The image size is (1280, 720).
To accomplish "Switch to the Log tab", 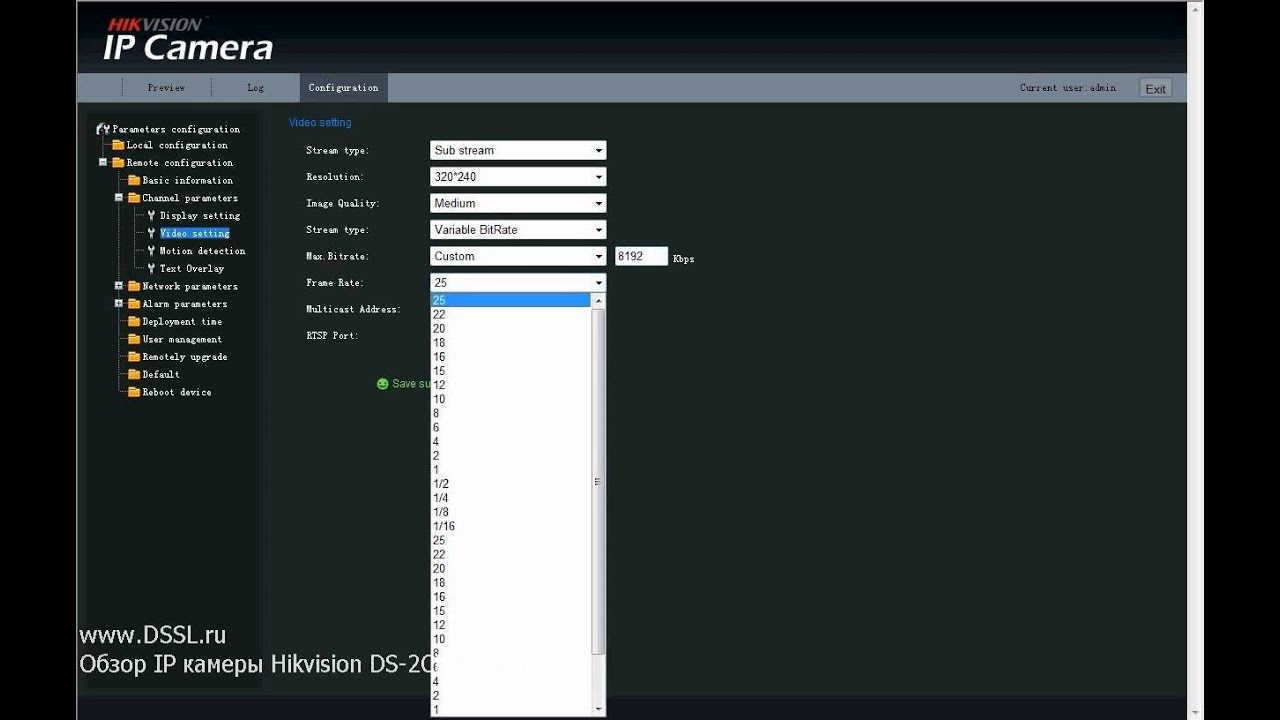I will (256, 88).
